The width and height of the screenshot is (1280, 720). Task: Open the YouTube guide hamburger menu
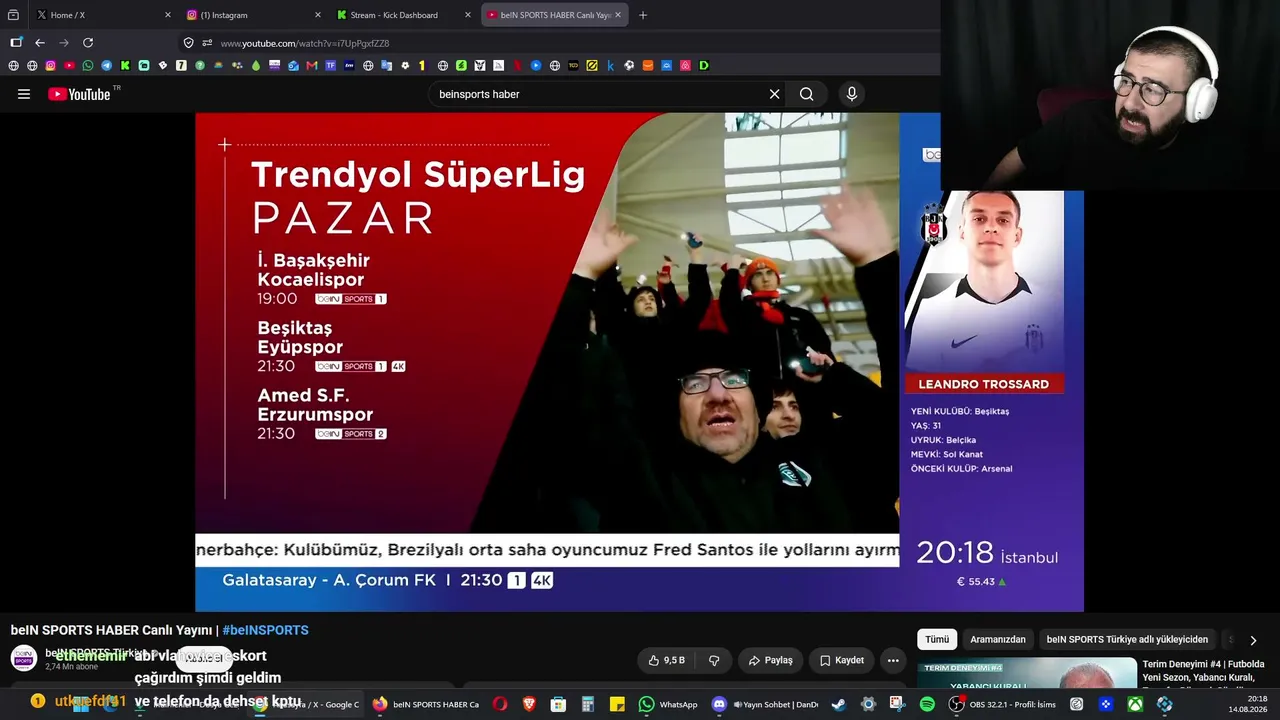pos(24,94)
